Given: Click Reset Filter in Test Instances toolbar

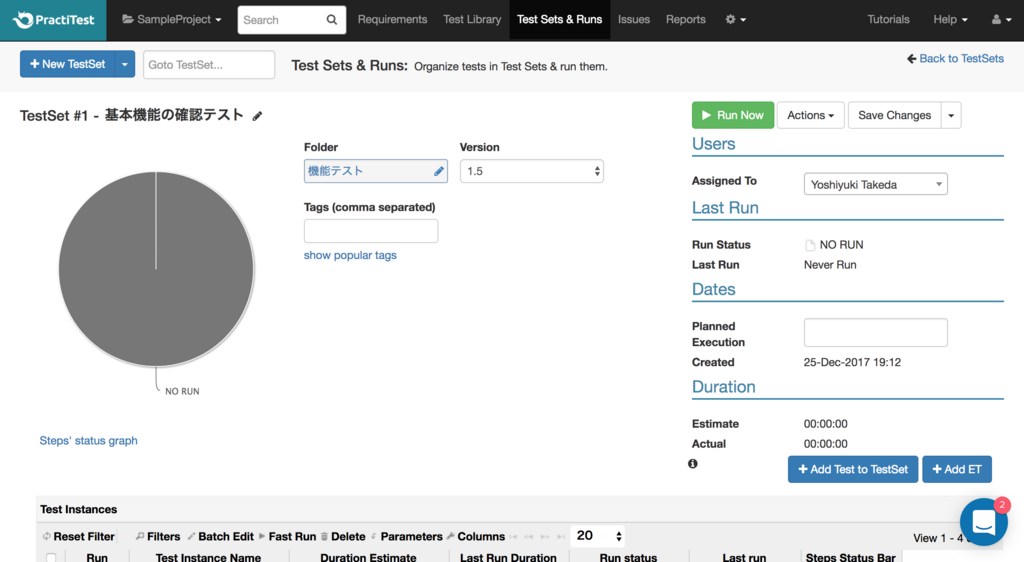Looking at the screenshot, I should click(x=78, y=537).
